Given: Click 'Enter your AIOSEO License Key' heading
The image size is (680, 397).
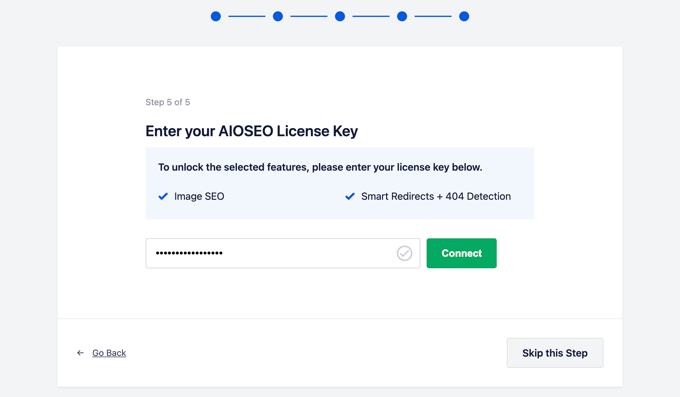Looking at the screenshot, I should (252, 131).
